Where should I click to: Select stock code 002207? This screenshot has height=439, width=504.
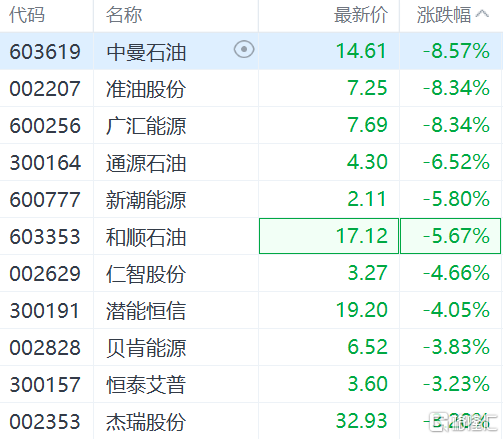(x=45, y=89)
